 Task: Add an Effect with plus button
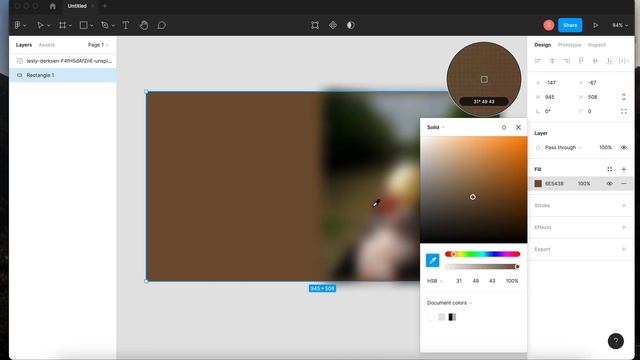click(x=624, y=227)
